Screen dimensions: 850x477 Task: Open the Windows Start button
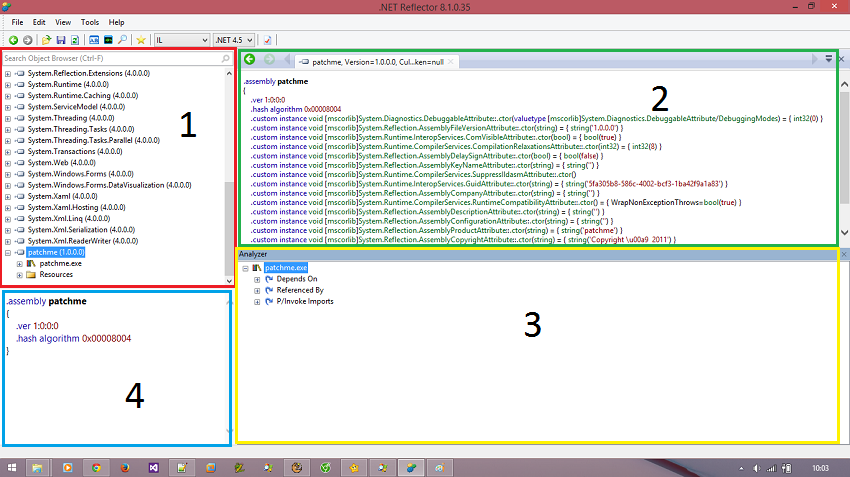(x=11, y=467)
